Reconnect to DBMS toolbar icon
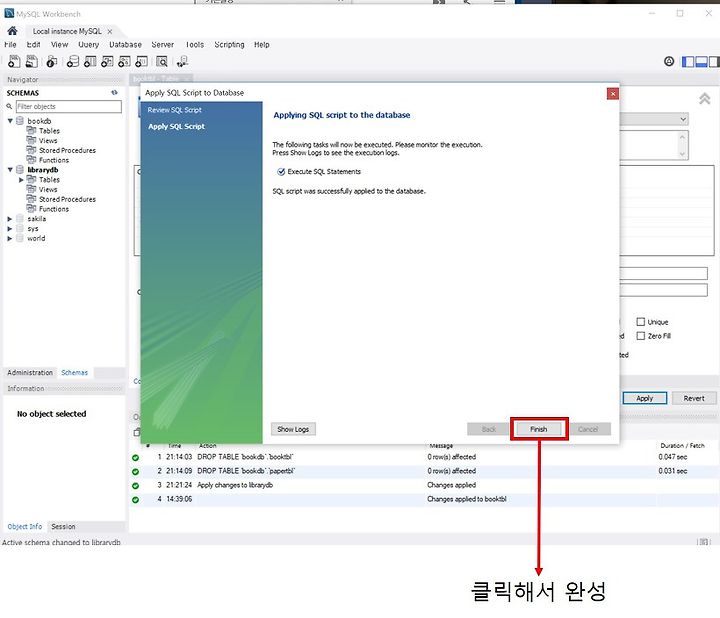 pos(182,61)
